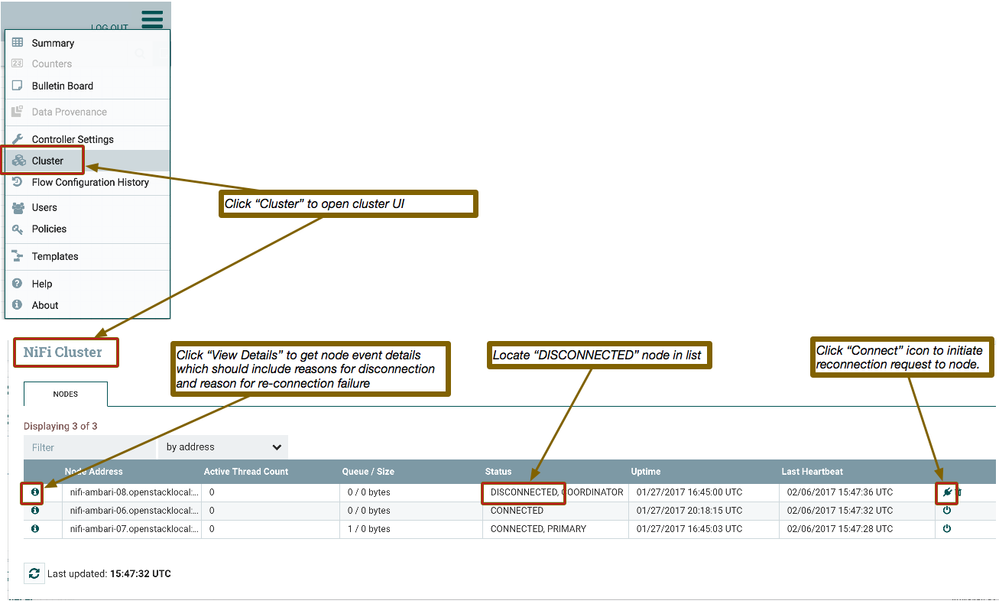Click disconnect power icon for nifi-ambari-07

pyautogui.click(x=947, y=529)
